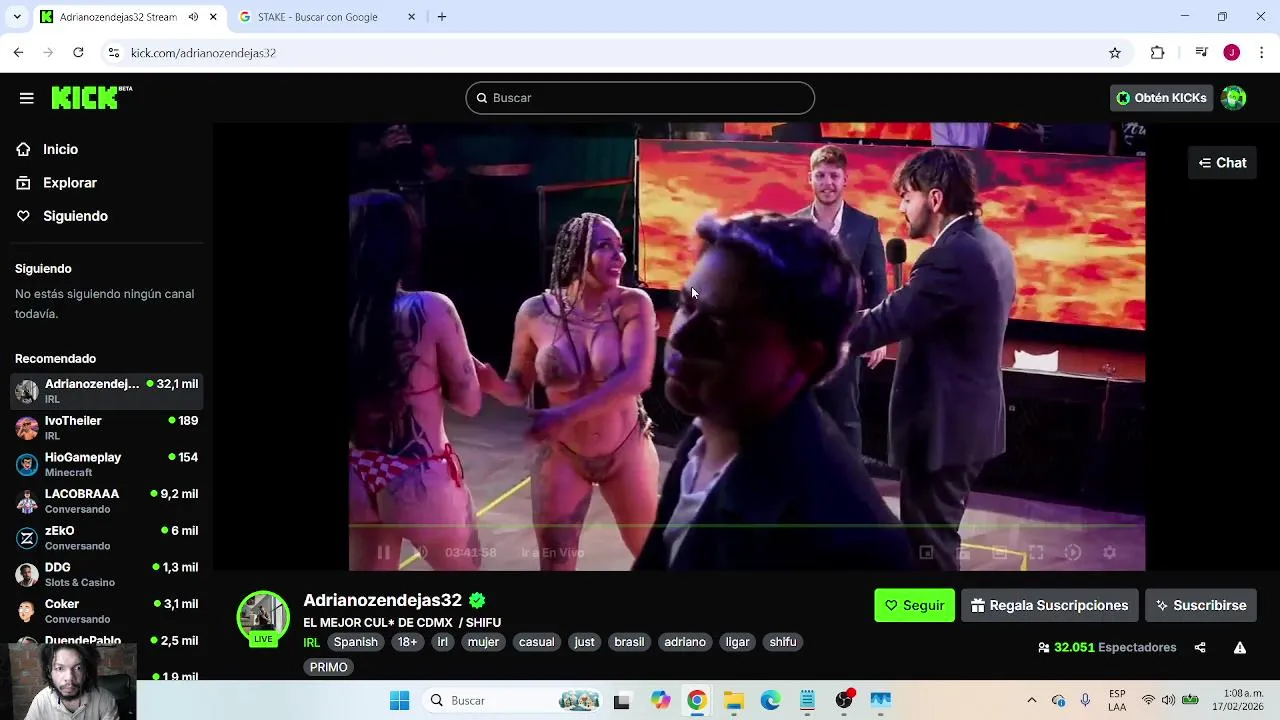Open the Chrome profile J avatar

tap(1232, 53)
